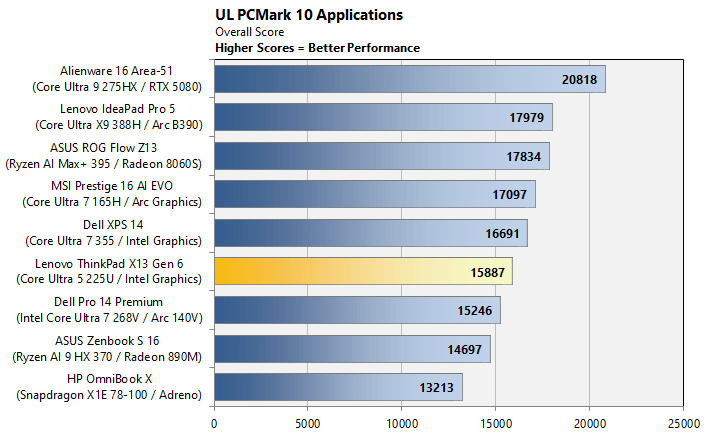
Task: Click '(Intel Core Ultra 7 268V / Arc 140V)' spec line
Action: tap(109, 318)
